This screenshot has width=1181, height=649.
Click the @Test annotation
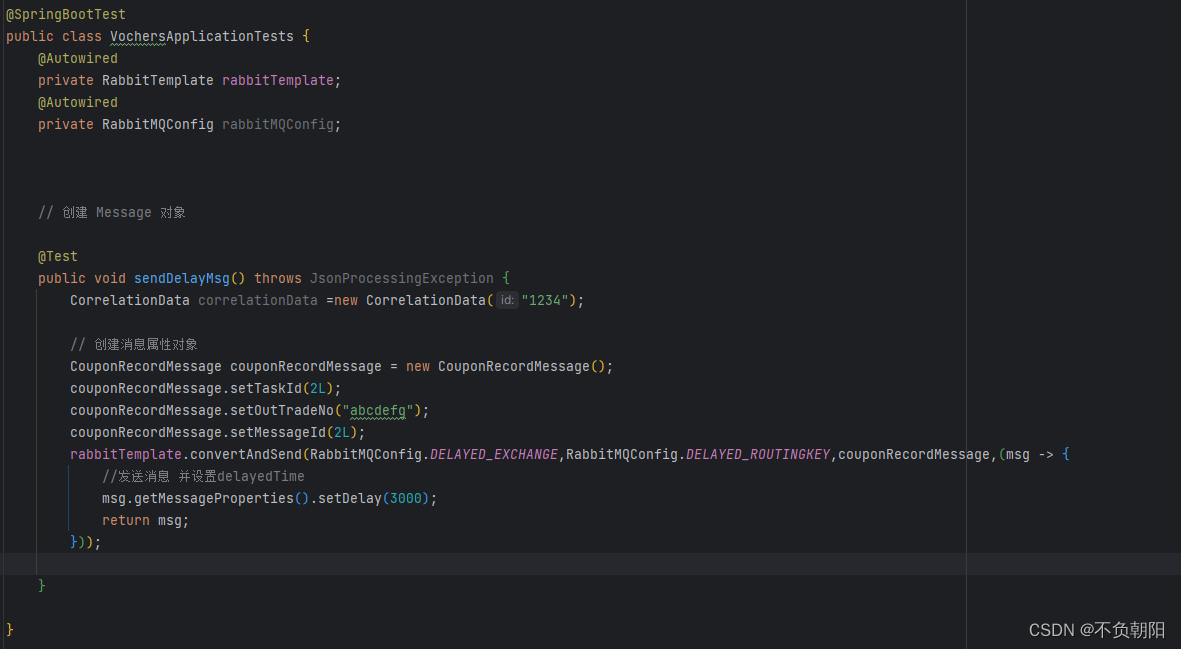click(58, 257)
